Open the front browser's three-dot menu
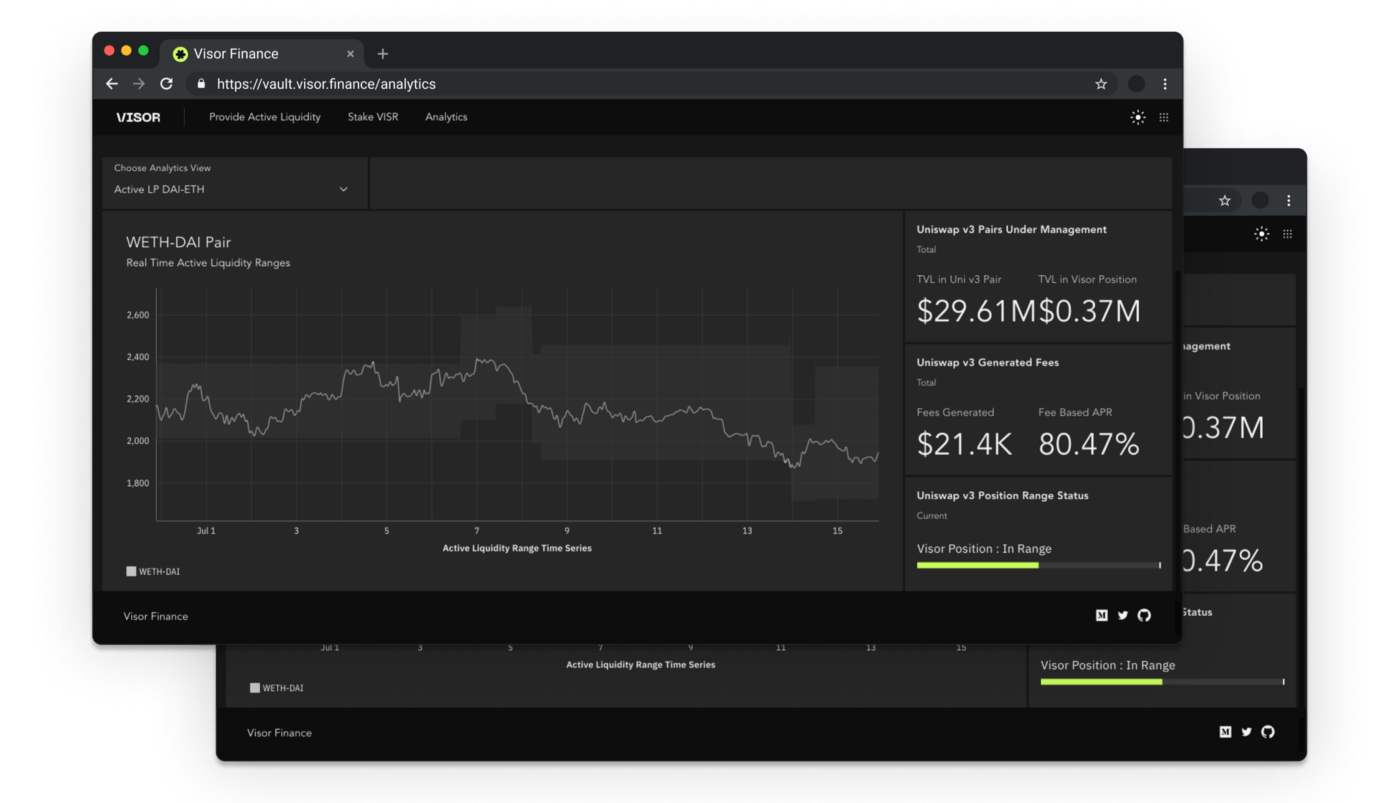This screenshot has height=803, width=1400. [x=1165, y=84]
